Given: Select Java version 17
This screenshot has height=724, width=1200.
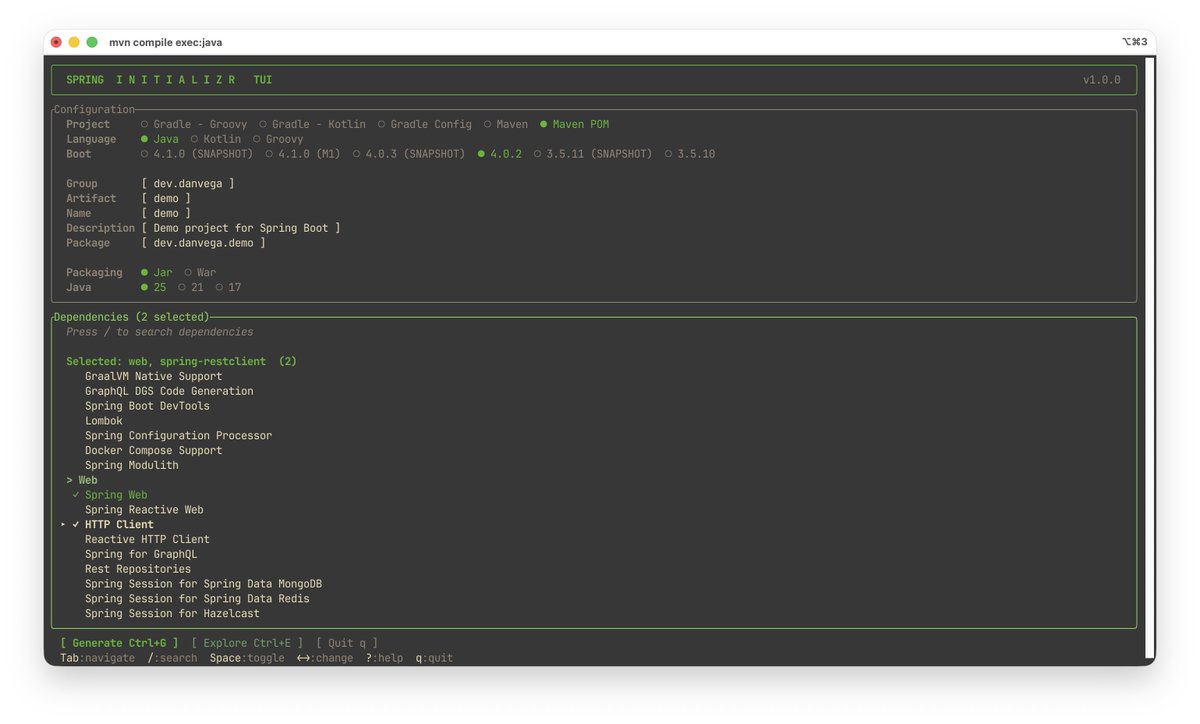Looking at the screenshot, I should point(228,287).
